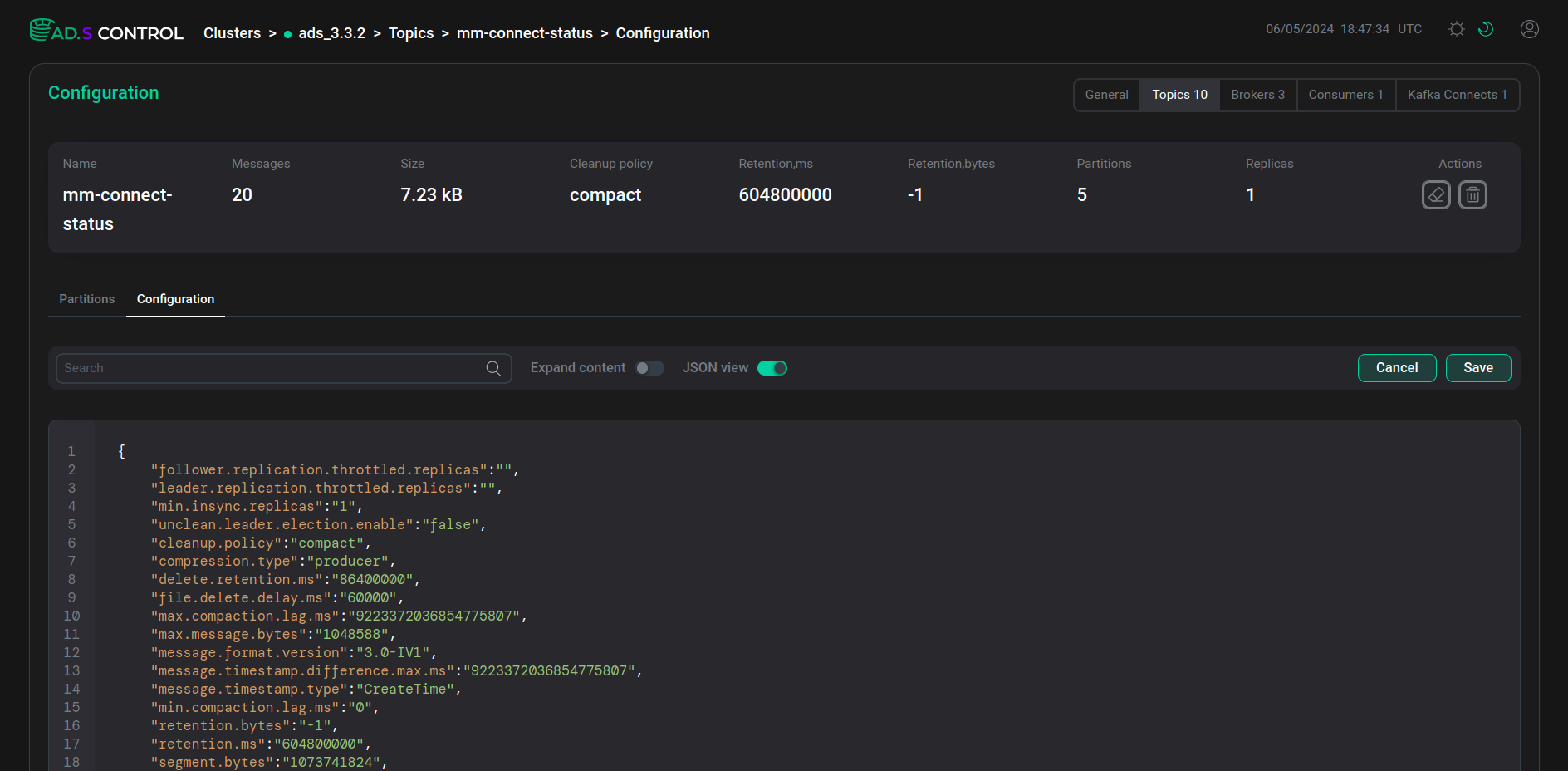1568x771 pixels.
Task: Click the "message.timestamp.type" JSON line
Action: click(306, 689)
